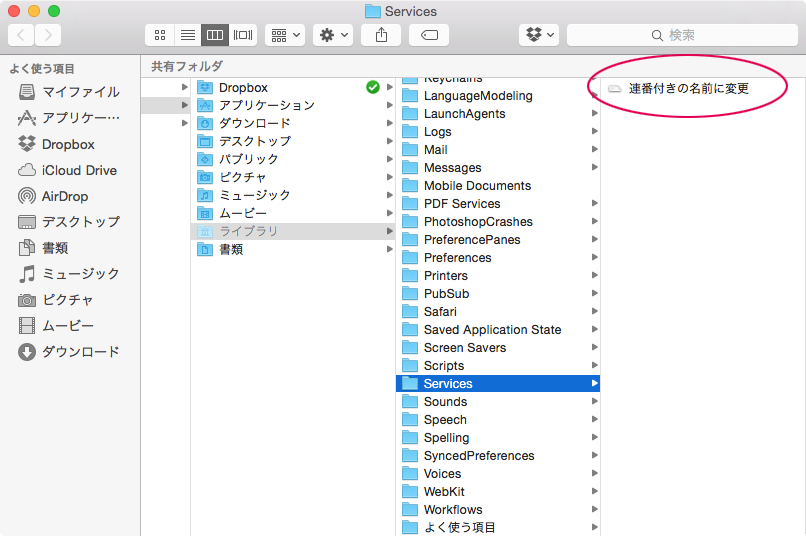
Task: Click the Share toolbar button
Action: click(x=381, y=35)
